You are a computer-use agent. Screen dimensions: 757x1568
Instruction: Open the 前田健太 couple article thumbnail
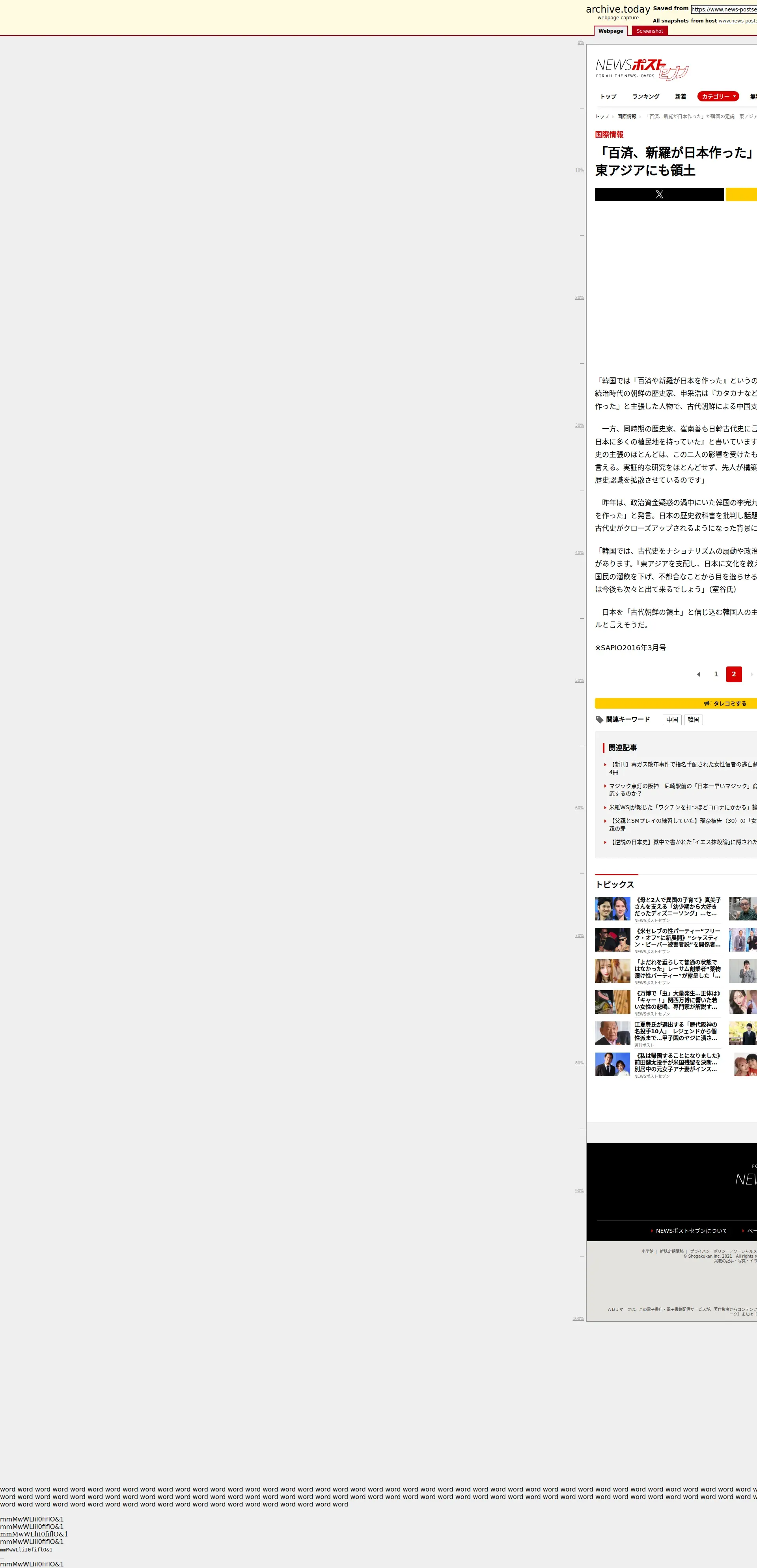(612, 1064)
